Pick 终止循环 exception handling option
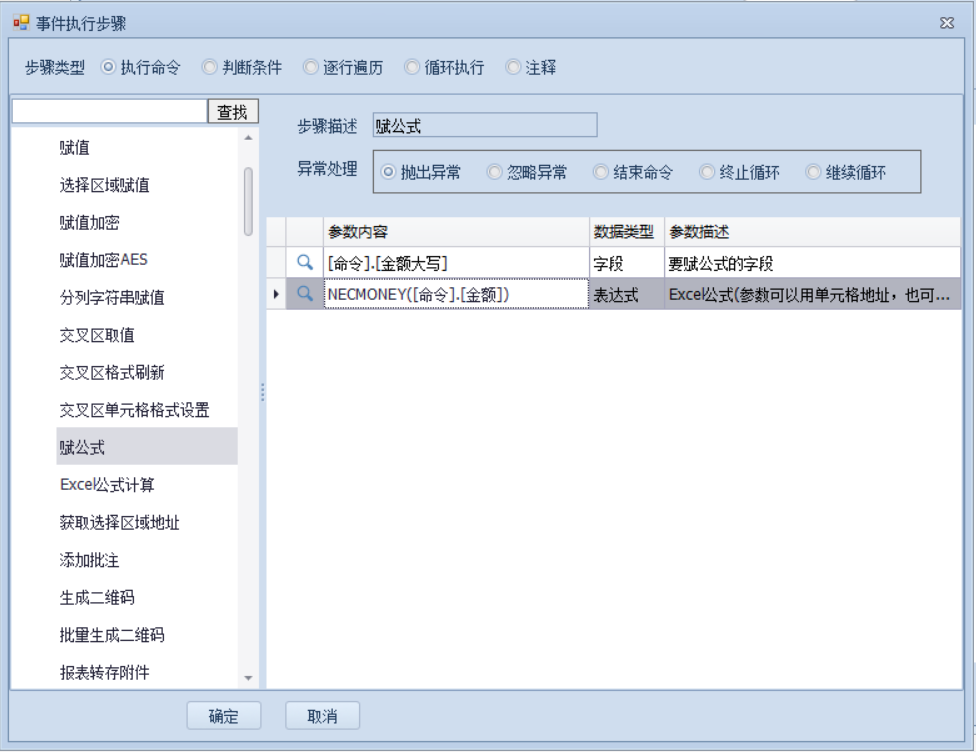Viewport: 976px width, 752px height. (x=707, y=172)
